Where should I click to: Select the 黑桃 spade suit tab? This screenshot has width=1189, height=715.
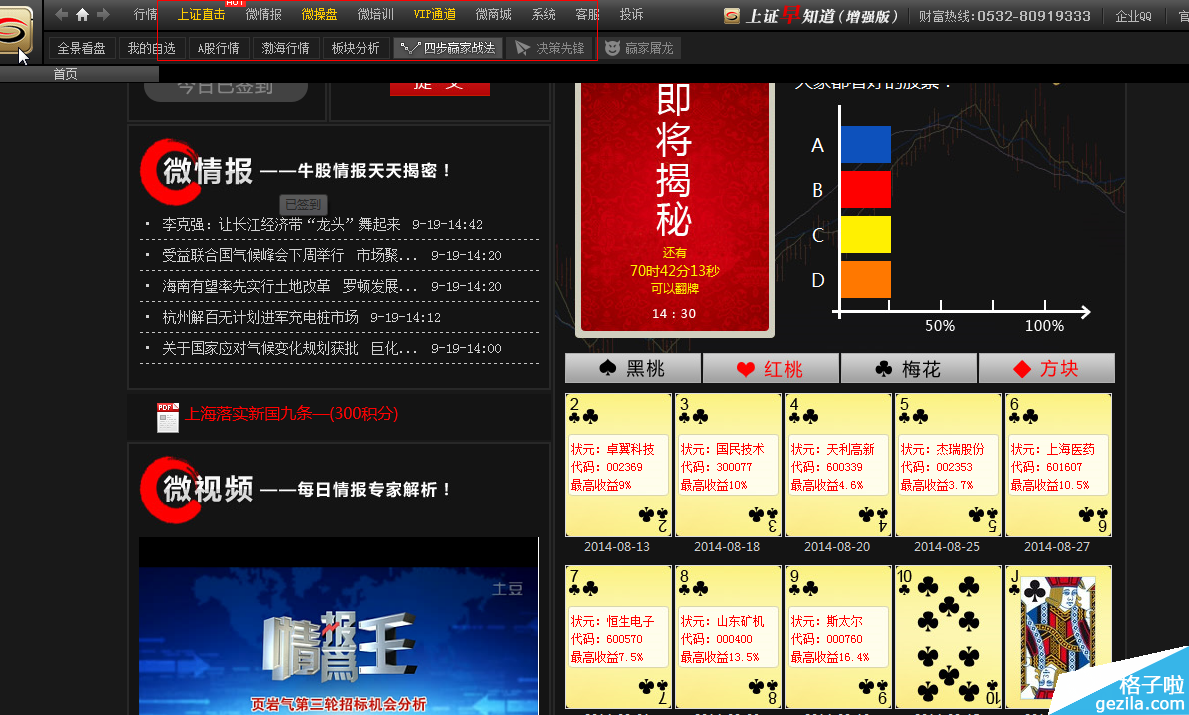click(x=633, y=369)
